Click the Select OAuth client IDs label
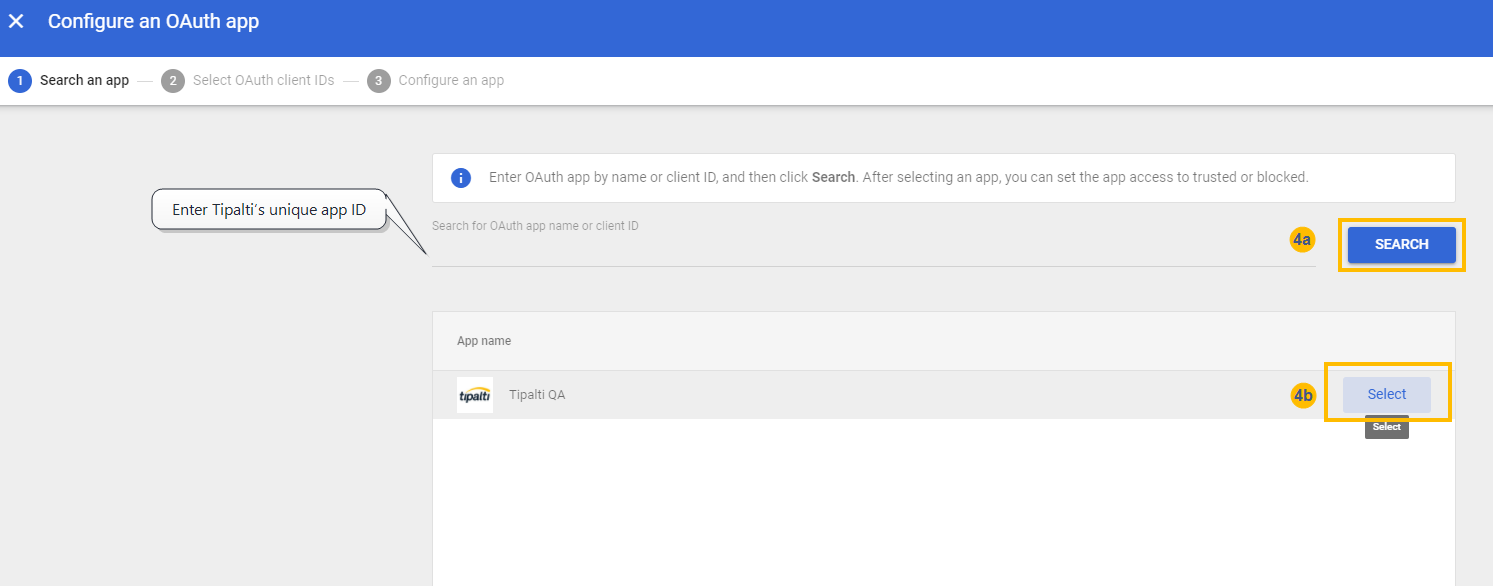Viewport: 1493px width, 586px height. (262, 80)
